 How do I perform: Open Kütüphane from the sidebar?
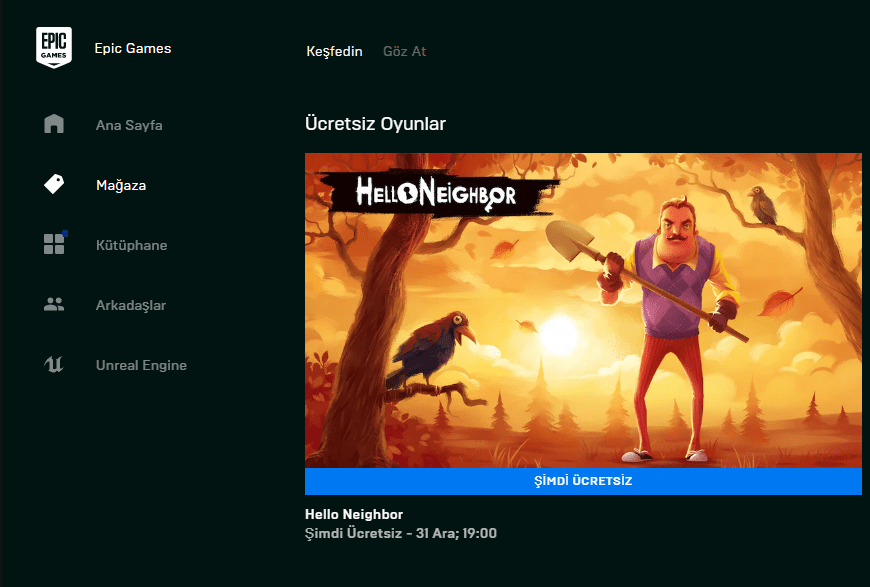click(x=131, y=245)
